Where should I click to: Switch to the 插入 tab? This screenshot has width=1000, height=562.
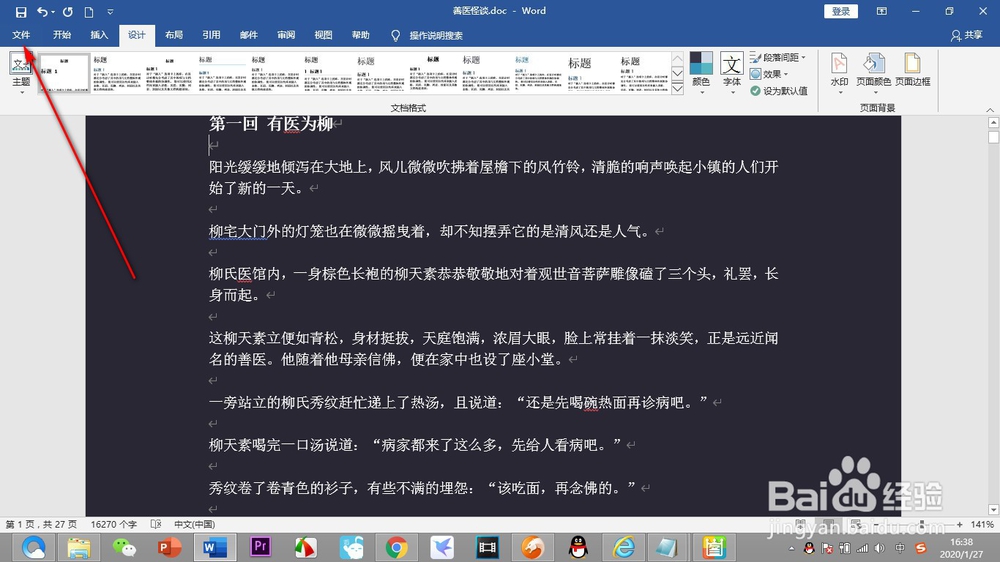(x=99, y=35)
